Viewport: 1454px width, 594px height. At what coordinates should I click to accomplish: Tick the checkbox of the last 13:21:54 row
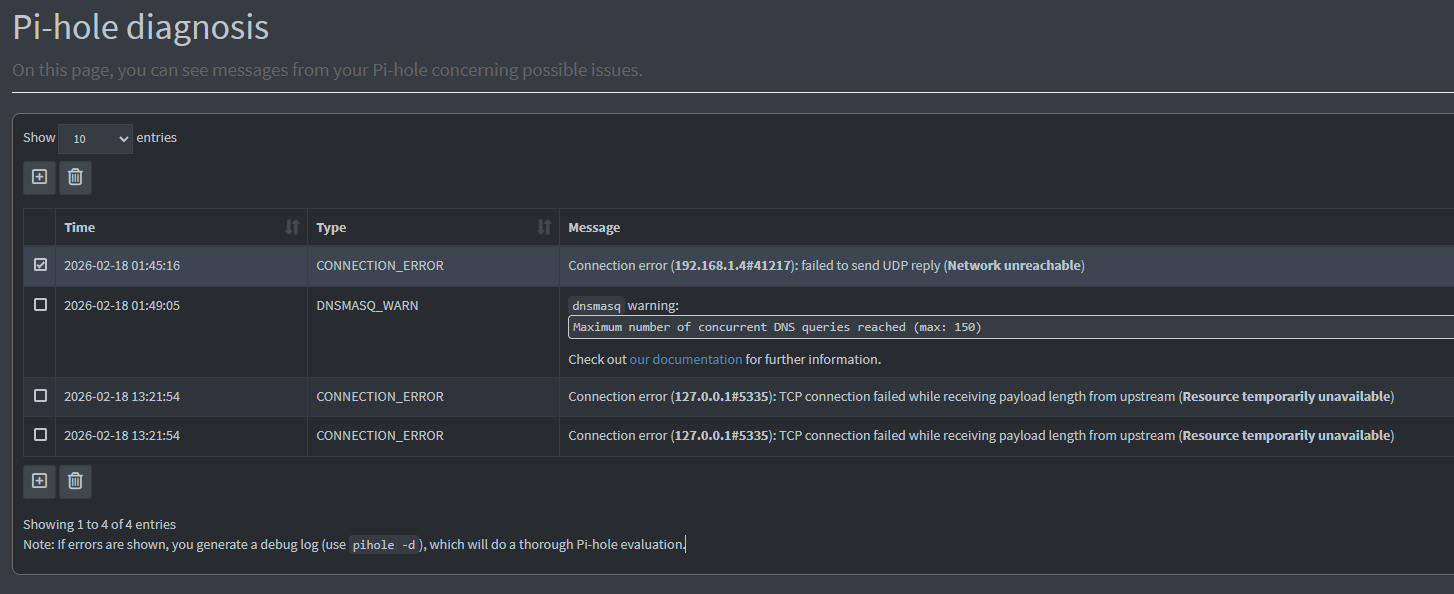(x=40, y=435)
